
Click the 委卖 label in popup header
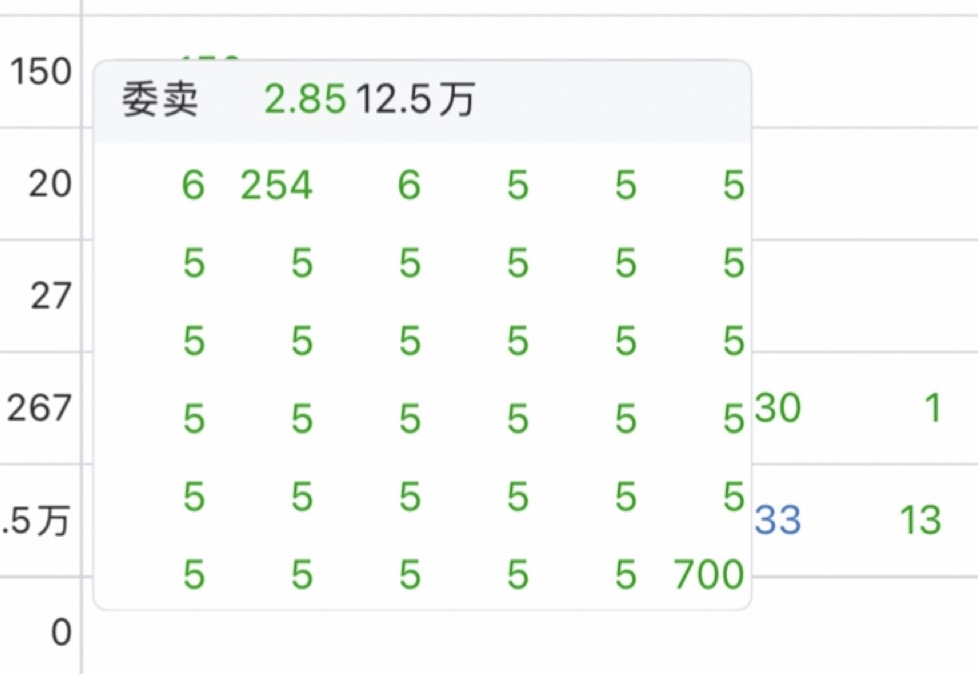click(x=160, y=100)
